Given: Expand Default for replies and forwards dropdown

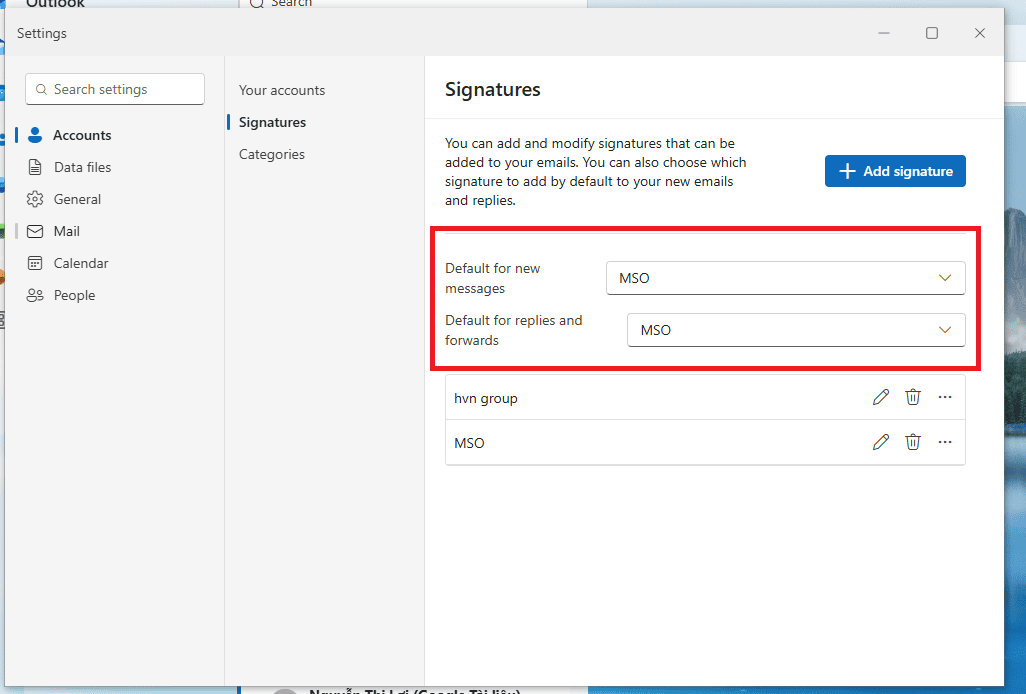Looking at the screenshot, I should (x=796, y=330).
